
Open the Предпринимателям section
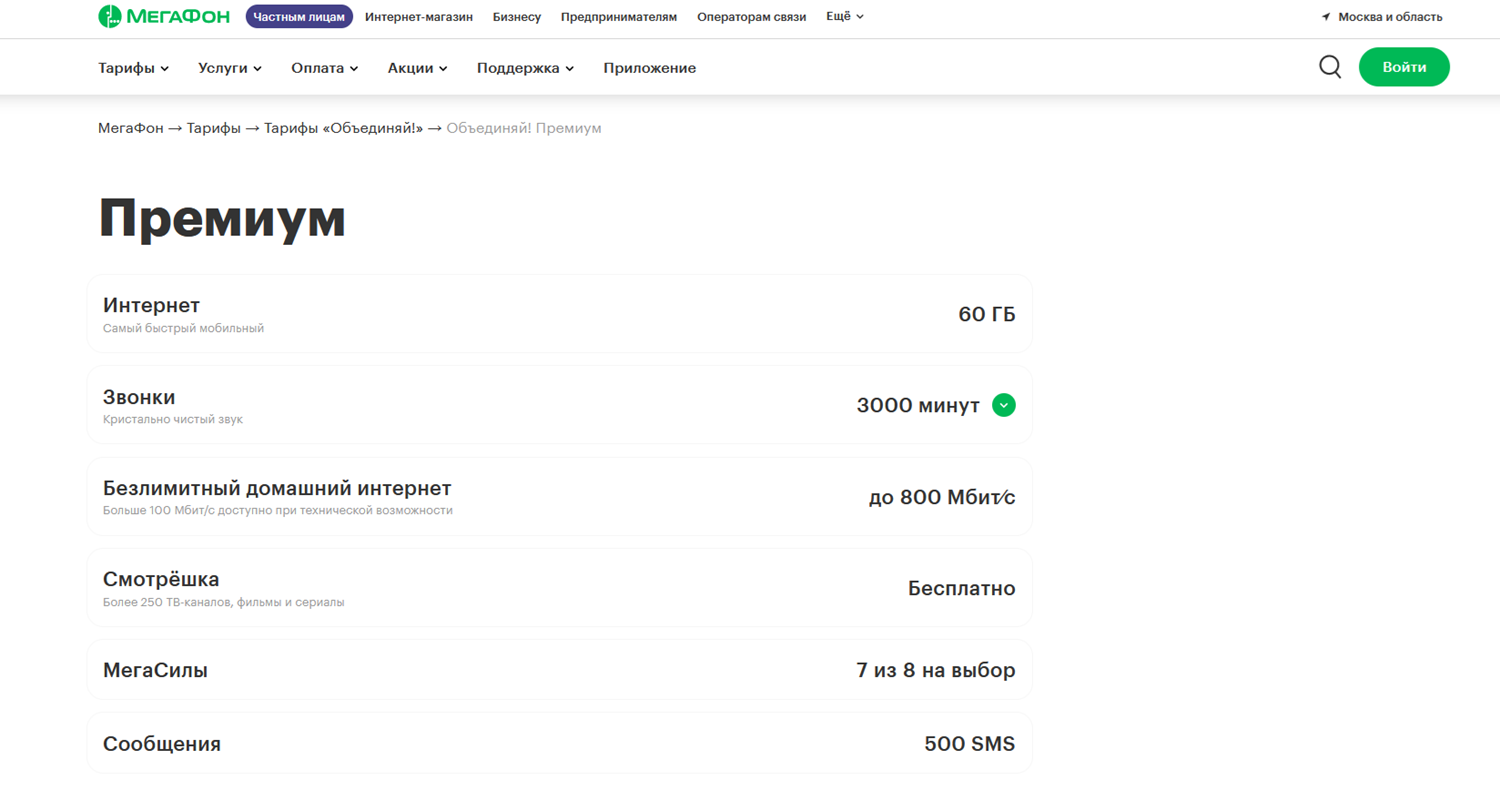pyautogui.click(x=619, y=17)
